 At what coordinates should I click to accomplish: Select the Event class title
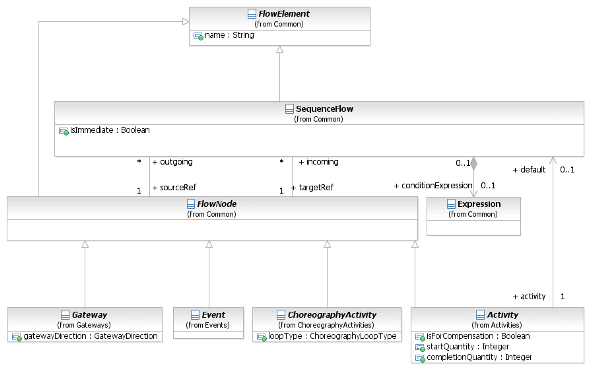[x=214, y=315]
